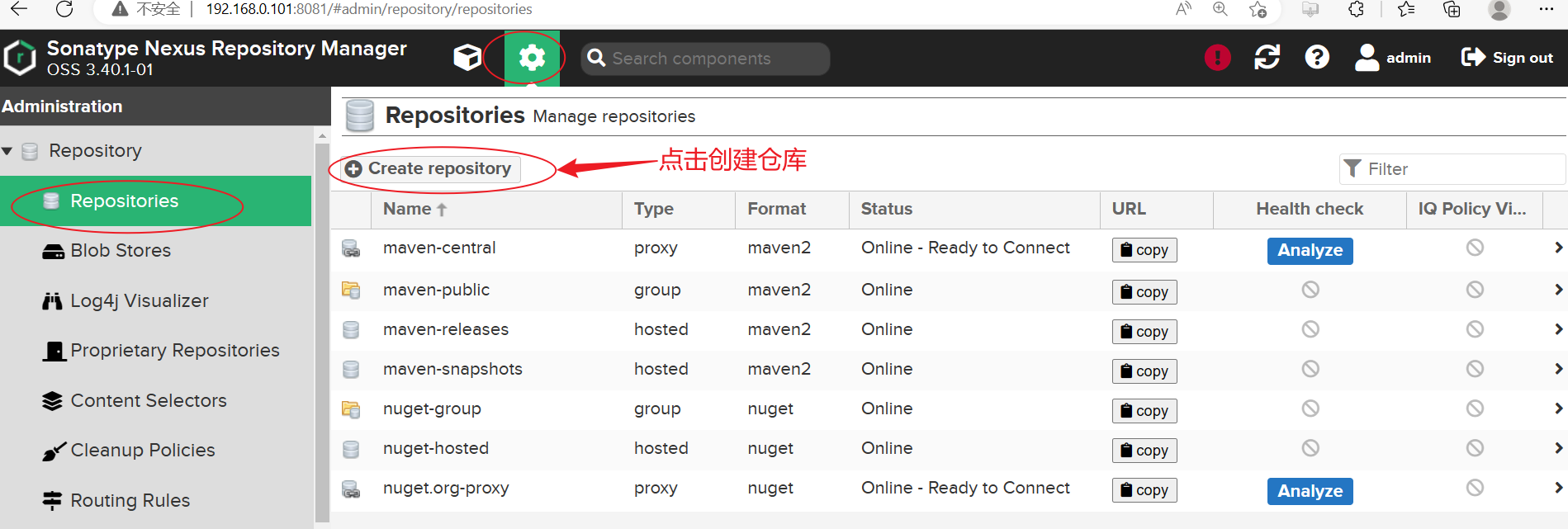1568x529 pixels.
Task: Expand the maven-central row chevron
Action: coord(1558,248)
